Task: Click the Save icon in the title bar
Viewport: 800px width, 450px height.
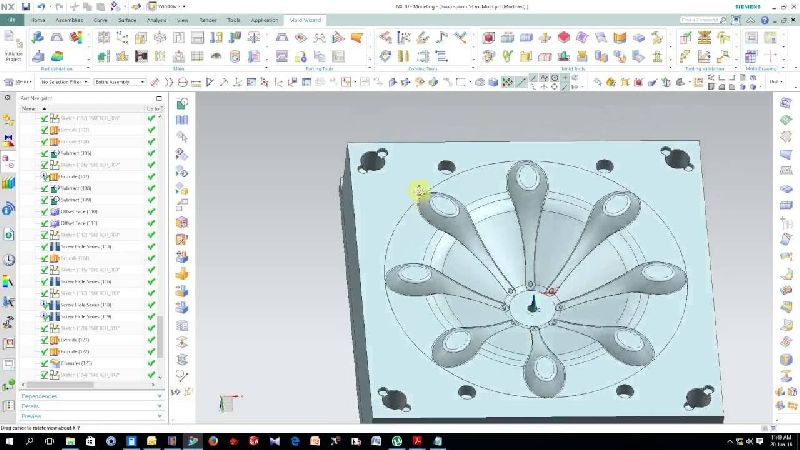Action: pyautogui.click(x=27, y=6)
